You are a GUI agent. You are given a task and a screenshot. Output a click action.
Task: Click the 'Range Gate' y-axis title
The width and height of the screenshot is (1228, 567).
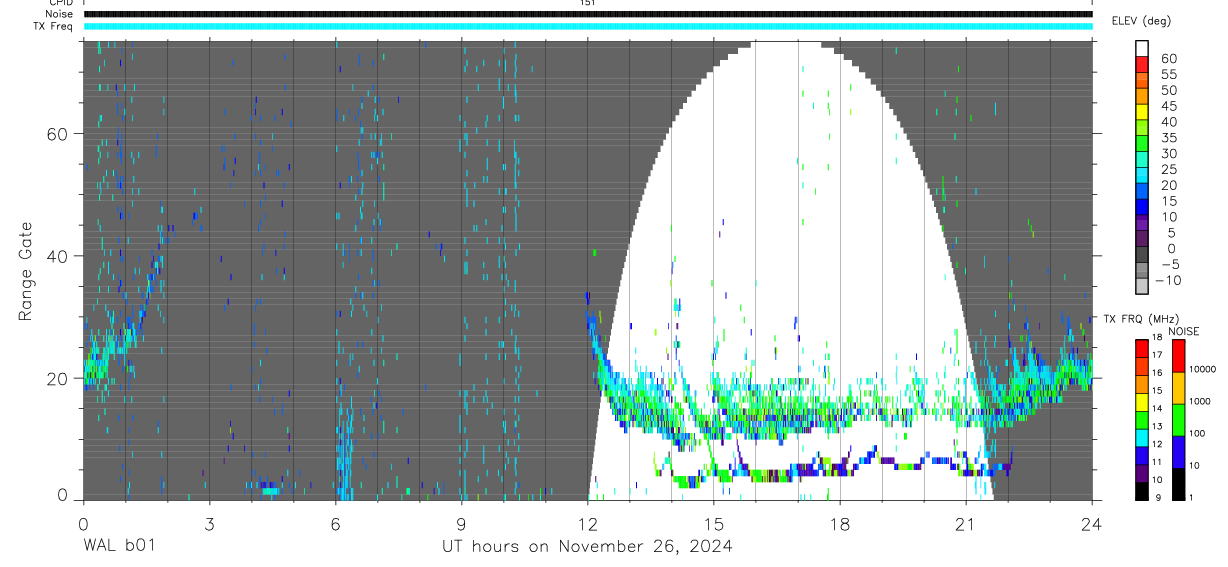[x=27, y=271]
